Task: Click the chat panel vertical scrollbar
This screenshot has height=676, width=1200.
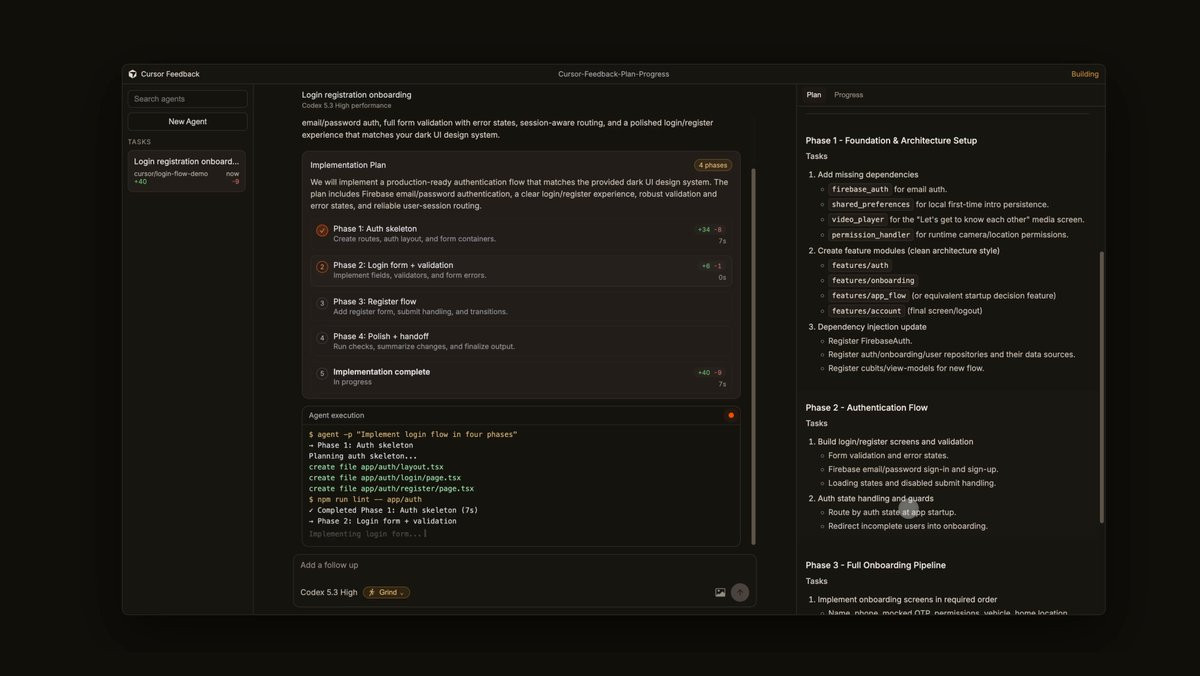Action: tap(754, 356)
